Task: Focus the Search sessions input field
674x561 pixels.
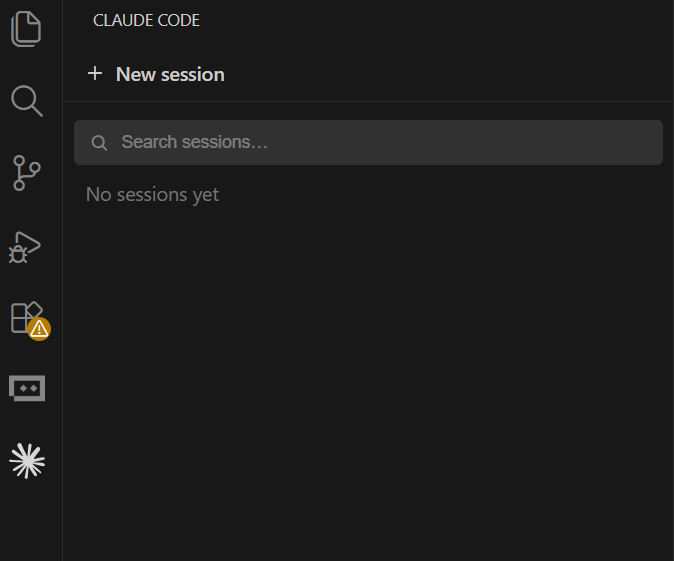Action: pos(368,142)
